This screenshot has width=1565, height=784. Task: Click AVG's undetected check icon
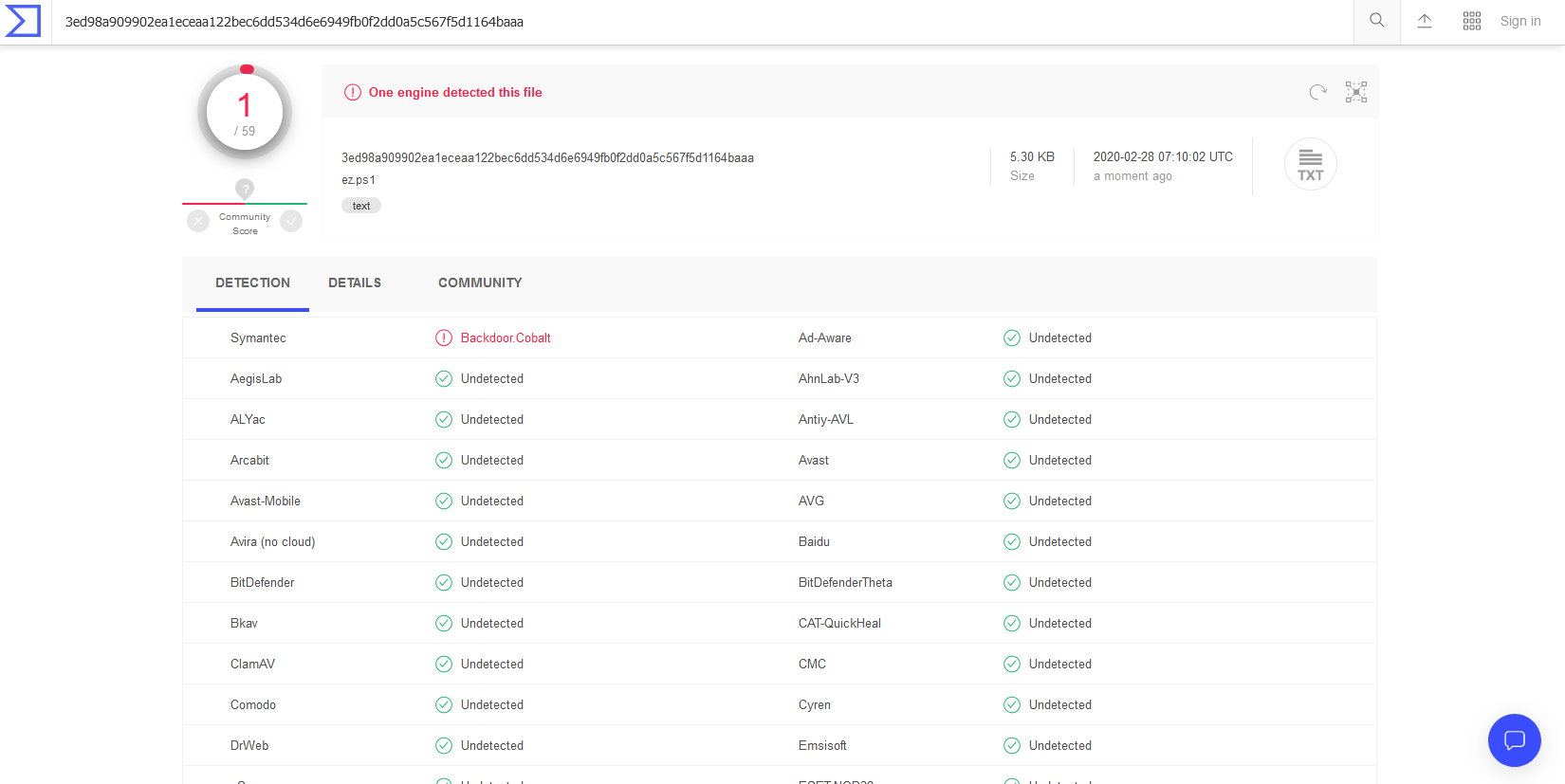tap(1012, 501)
